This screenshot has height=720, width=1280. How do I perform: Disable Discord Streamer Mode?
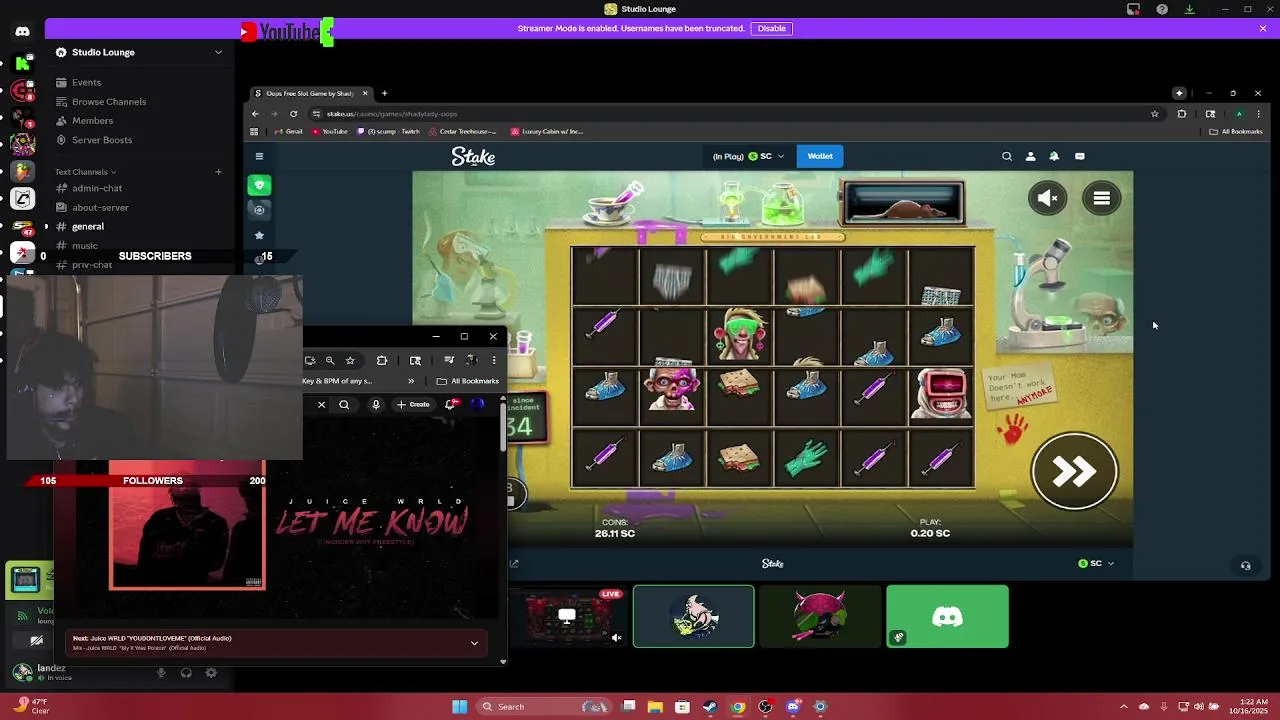pos(771,28)
